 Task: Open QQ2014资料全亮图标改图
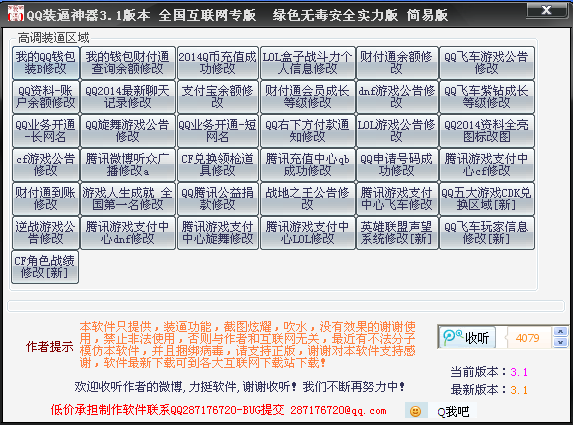click(x=486, y=131)
